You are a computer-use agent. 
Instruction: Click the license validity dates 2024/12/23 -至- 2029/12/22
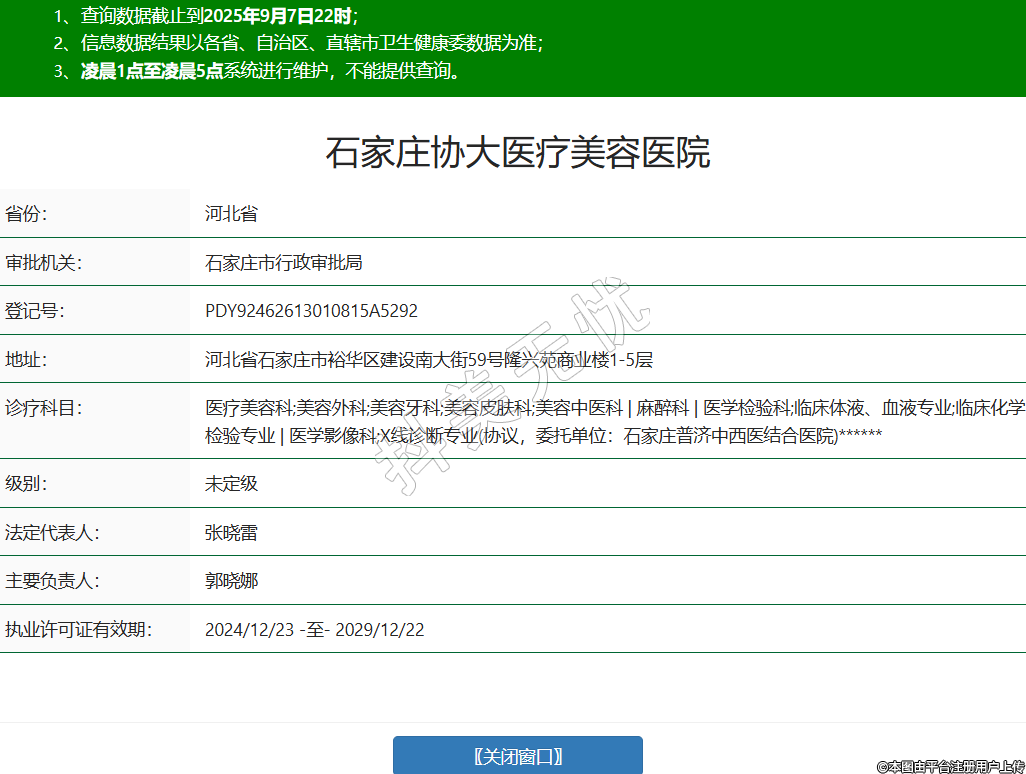coord(314,630)
